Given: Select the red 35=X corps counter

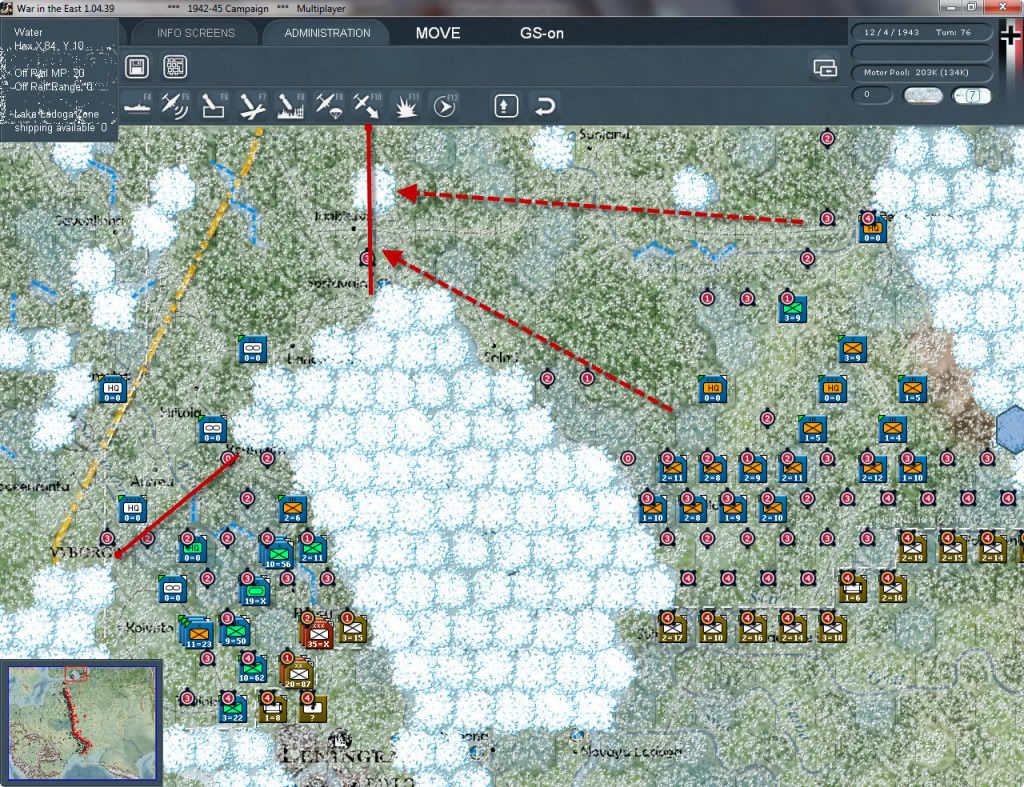Looking at the screenshot, I should point(317,633).
